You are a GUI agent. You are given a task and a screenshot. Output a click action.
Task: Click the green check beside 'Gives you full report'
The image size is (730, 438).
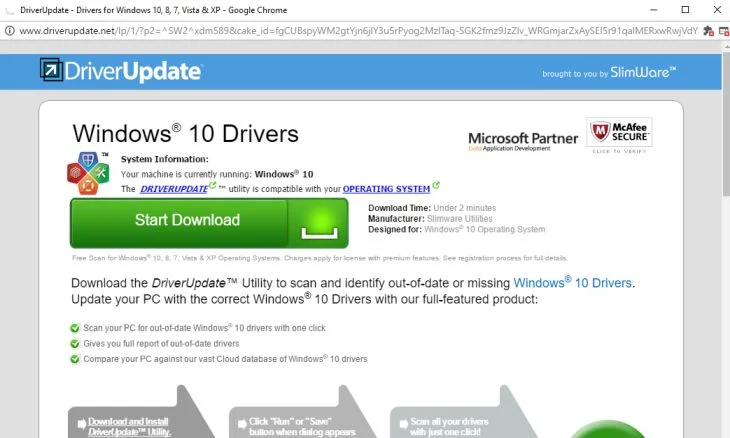[x=74, y=344]
